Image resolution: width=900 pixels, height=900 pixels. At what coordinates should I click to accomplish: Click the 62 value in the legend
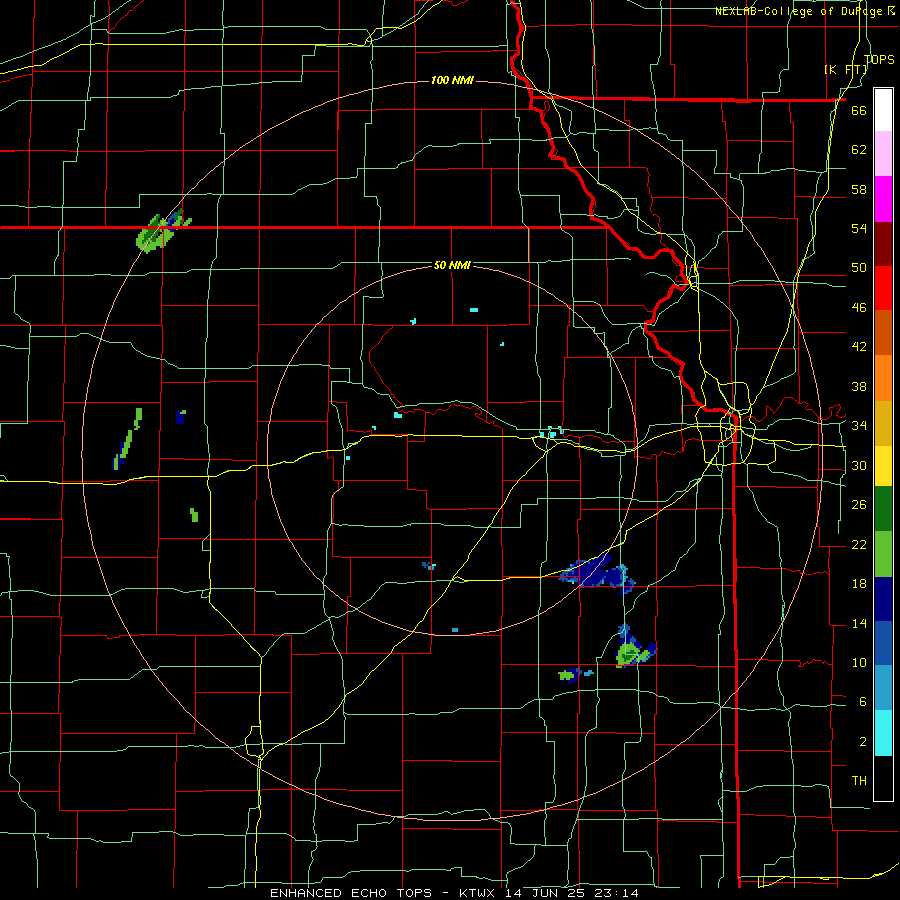(859, 150)
